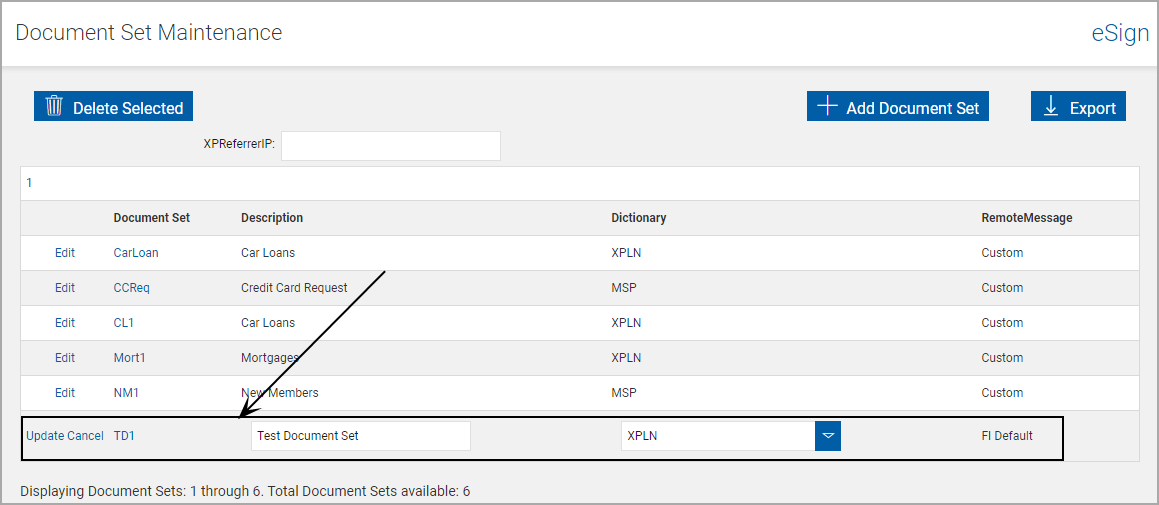
Task: Open the CarLoan document set link
Action: click(x=136, y=253)
